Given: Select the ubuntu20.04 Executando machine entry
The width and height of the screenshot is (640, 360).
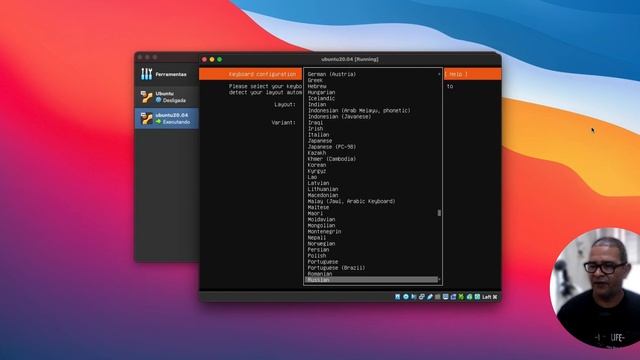Looking at the screenshot, I should click(x=167, y=118).
